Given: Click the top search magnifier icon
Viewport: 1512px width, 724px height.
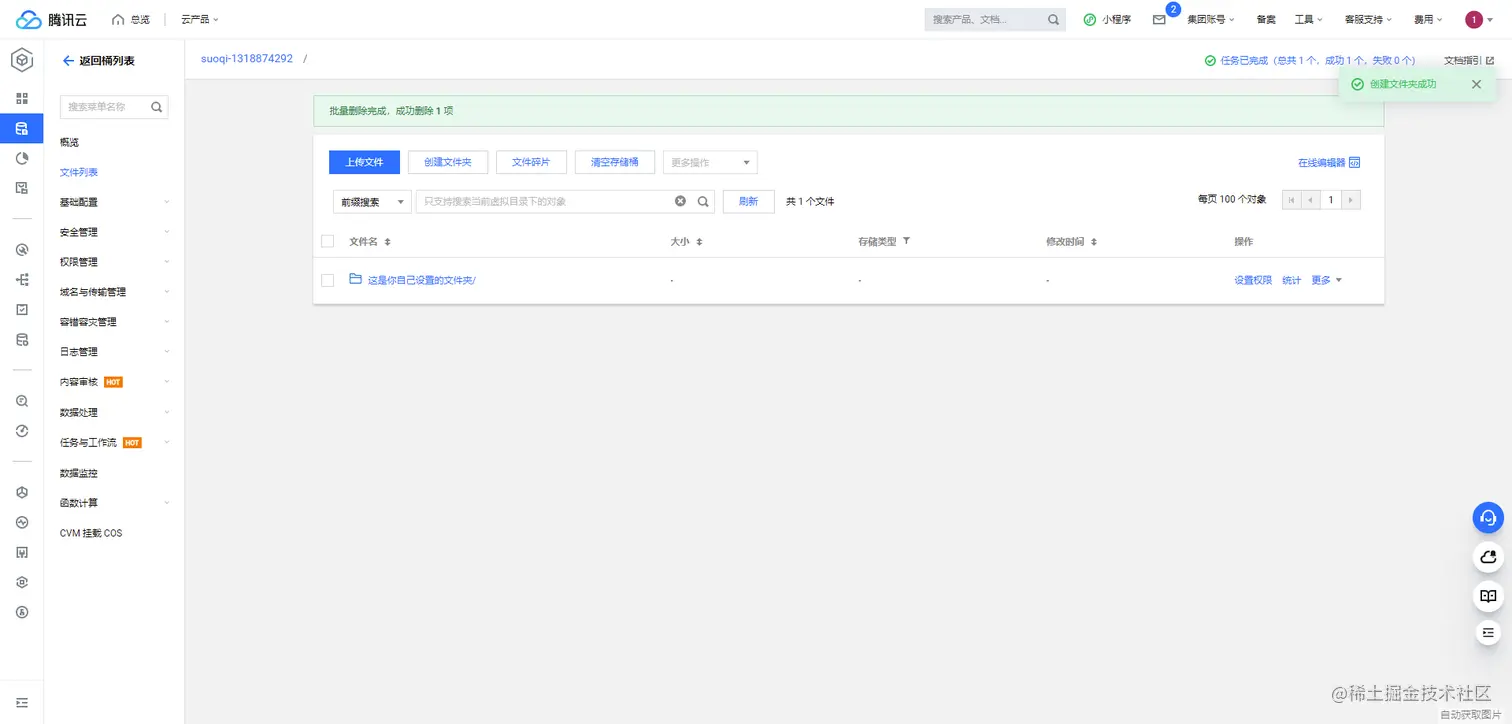Looking at the screenshot, I should [1054, 19].
